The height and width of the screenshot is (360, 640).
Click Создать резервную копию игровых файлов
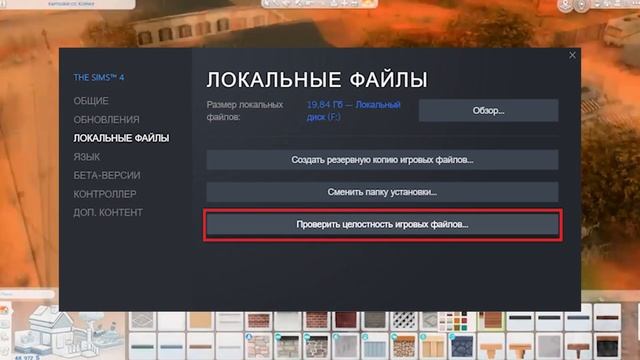(382, 160)
